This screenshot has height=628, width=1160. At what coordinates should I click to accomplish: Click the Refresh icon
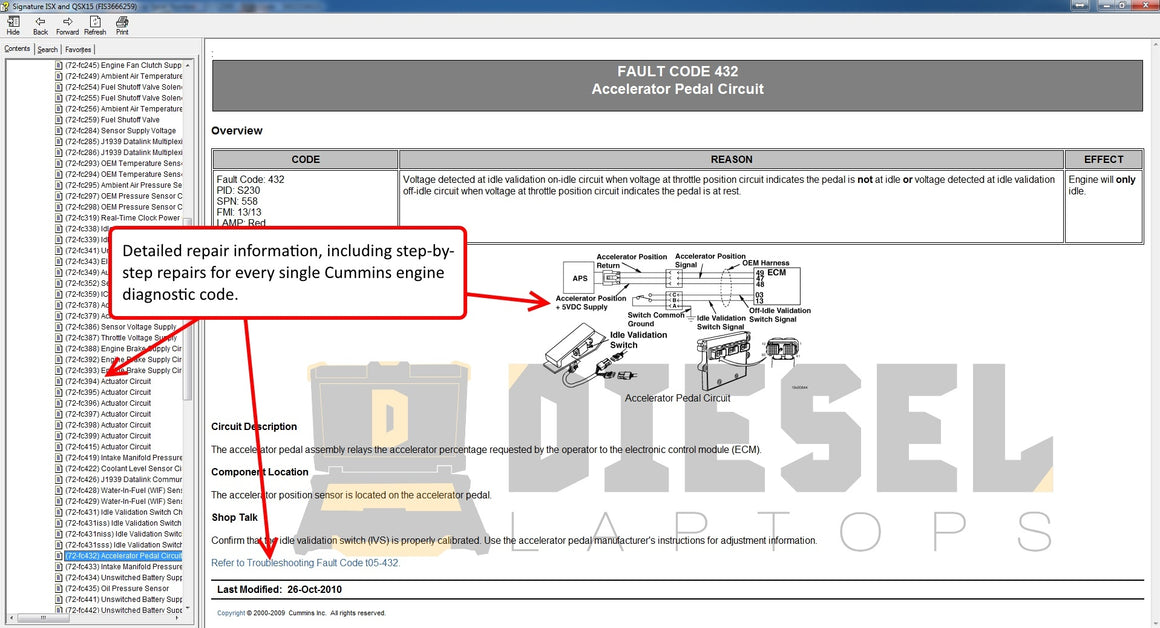click(x=95, y=25)
